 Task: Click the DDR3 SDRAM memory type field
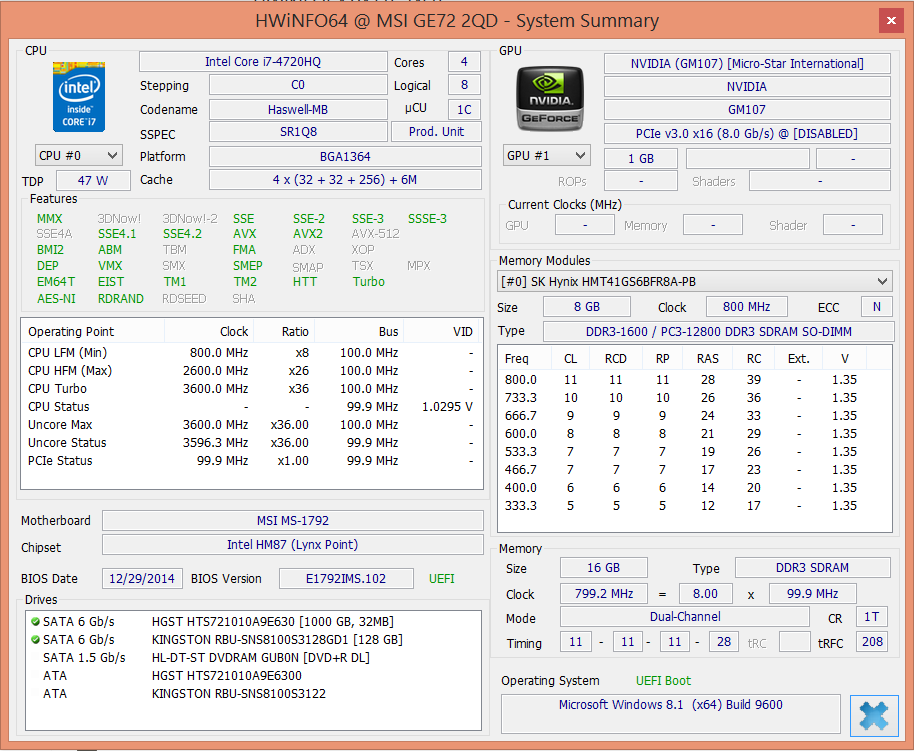tap(813, 568)
